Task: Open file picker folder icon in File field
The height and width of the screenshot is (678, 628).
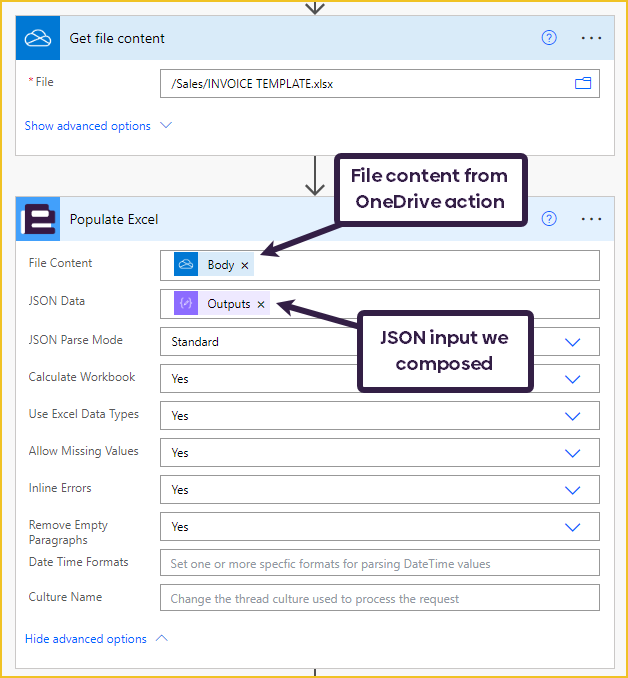Action: (x=583, y=84)
